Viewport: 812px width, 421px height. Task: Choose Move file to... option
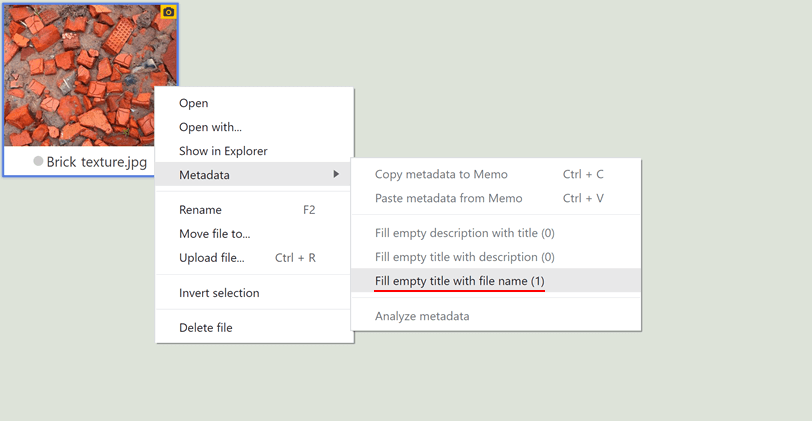[x=254, y=234]
